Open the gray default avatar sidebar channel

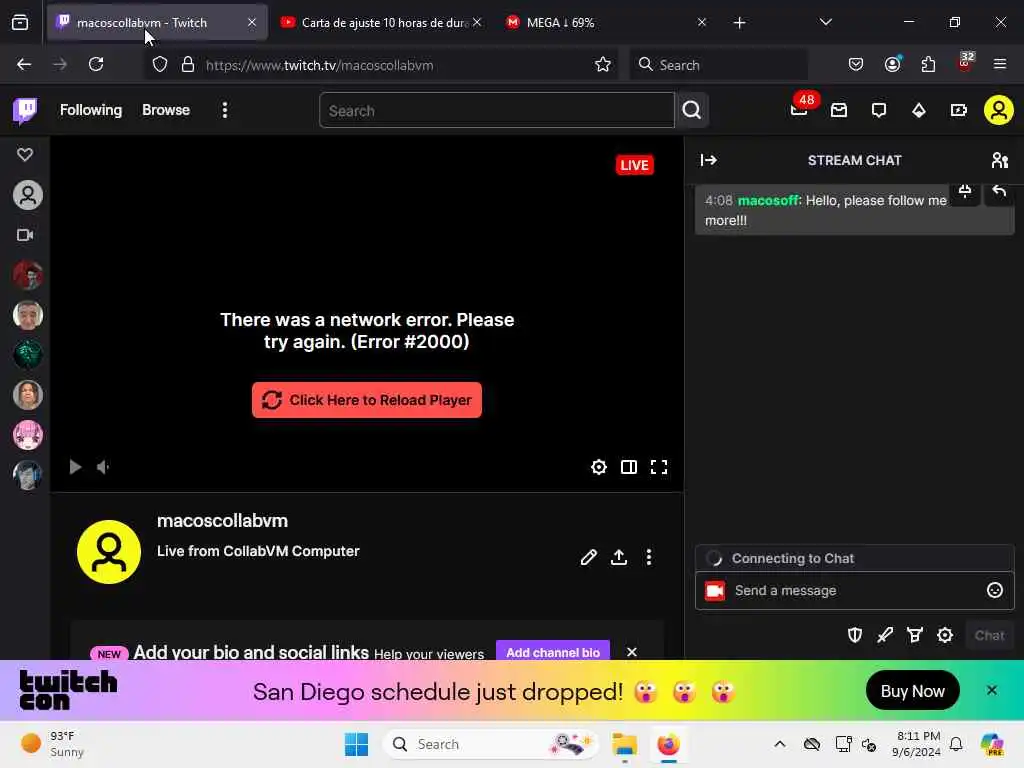27,195
